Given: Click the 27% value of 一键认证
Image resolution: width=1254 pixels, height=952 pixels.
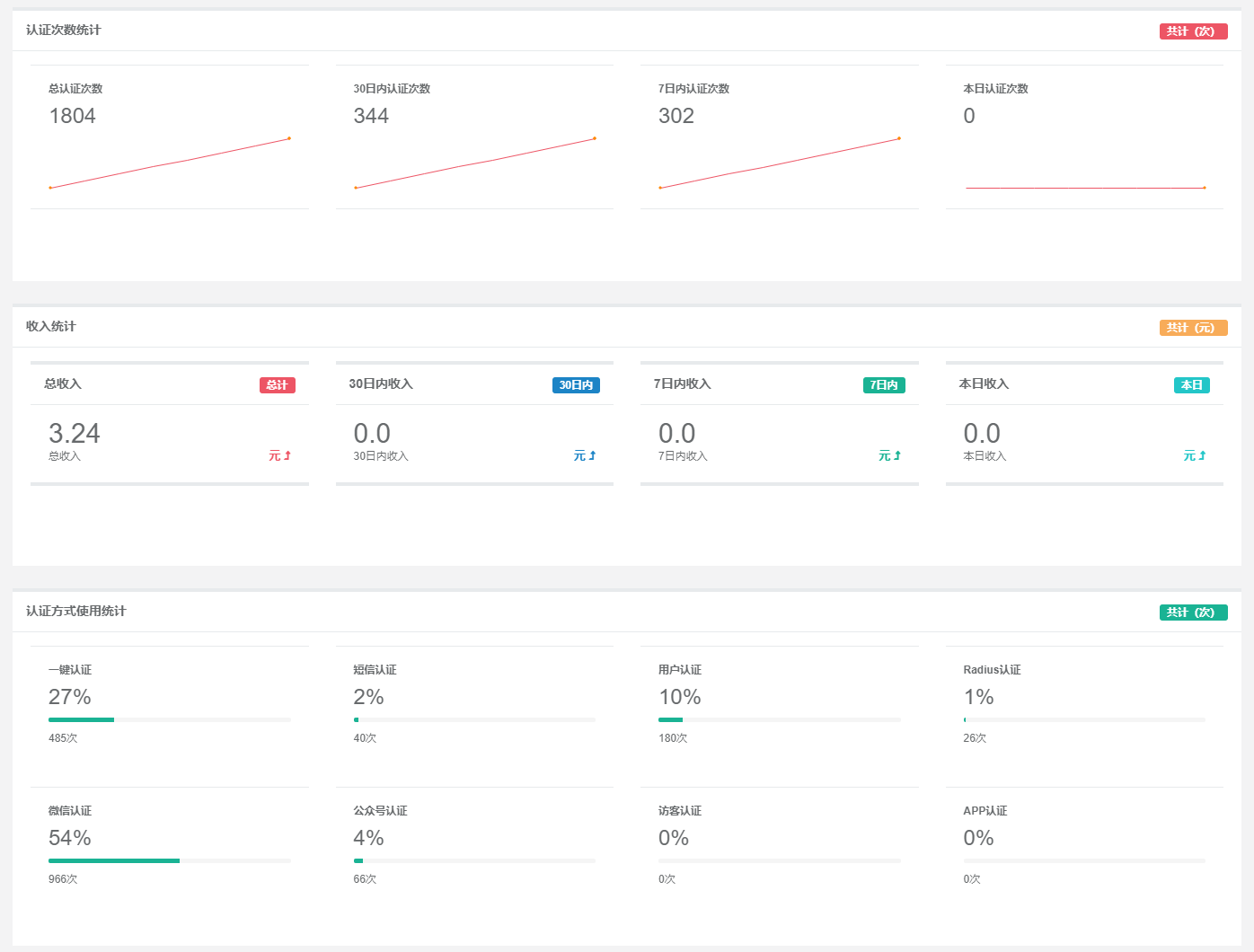Looking at the screenshot, I should click(70, 697).
